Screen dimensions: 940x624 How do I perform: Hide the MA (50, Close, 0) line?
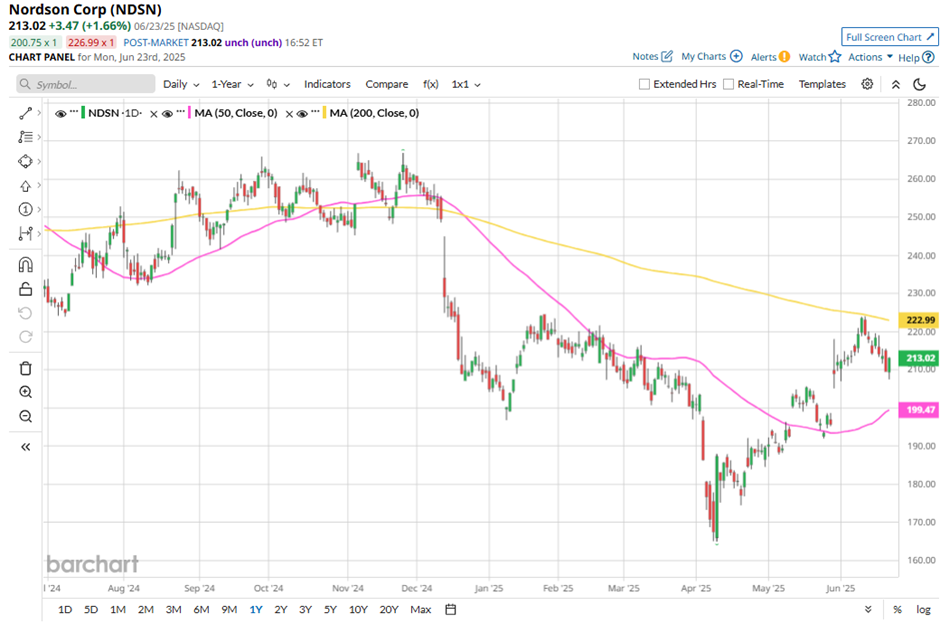(x=168, y=114)
